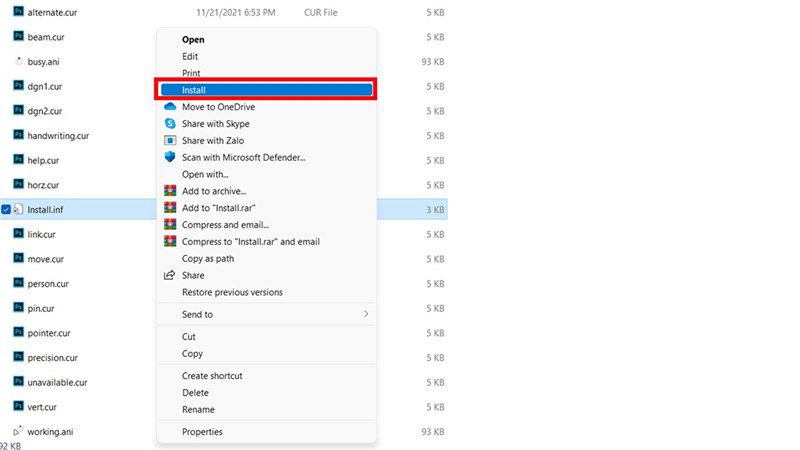Choose Edit from the context menu
The height and width of the screenshot is (450, 800).
point(190,56)
